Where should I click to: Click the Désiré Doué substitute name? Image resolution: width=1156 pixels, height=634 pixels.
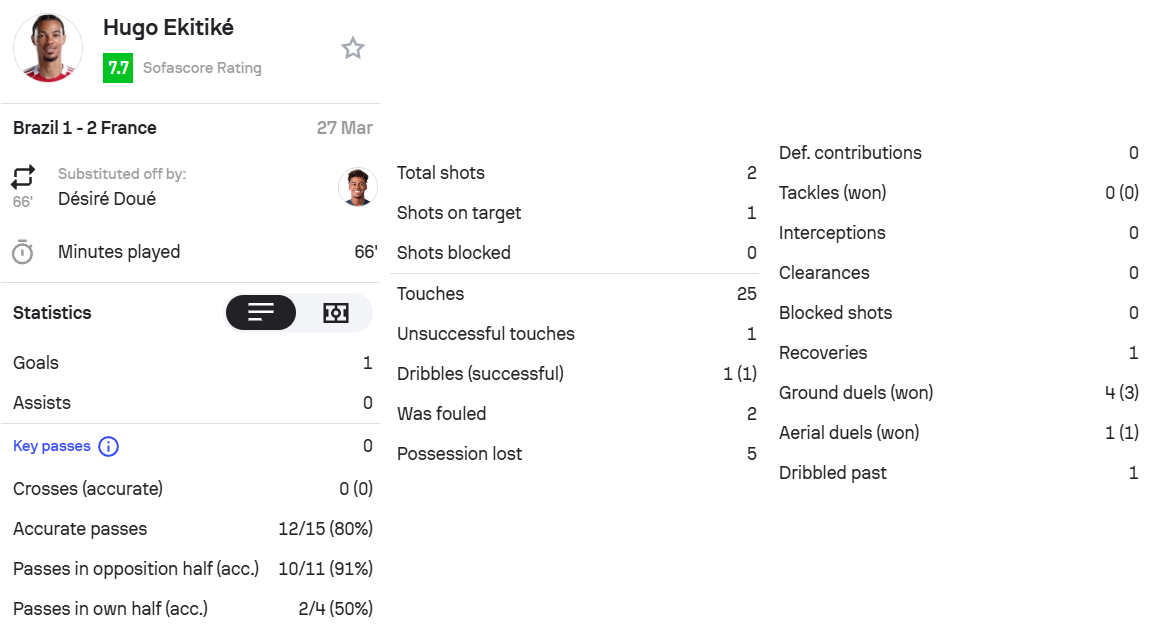click(x=107, y=198)
